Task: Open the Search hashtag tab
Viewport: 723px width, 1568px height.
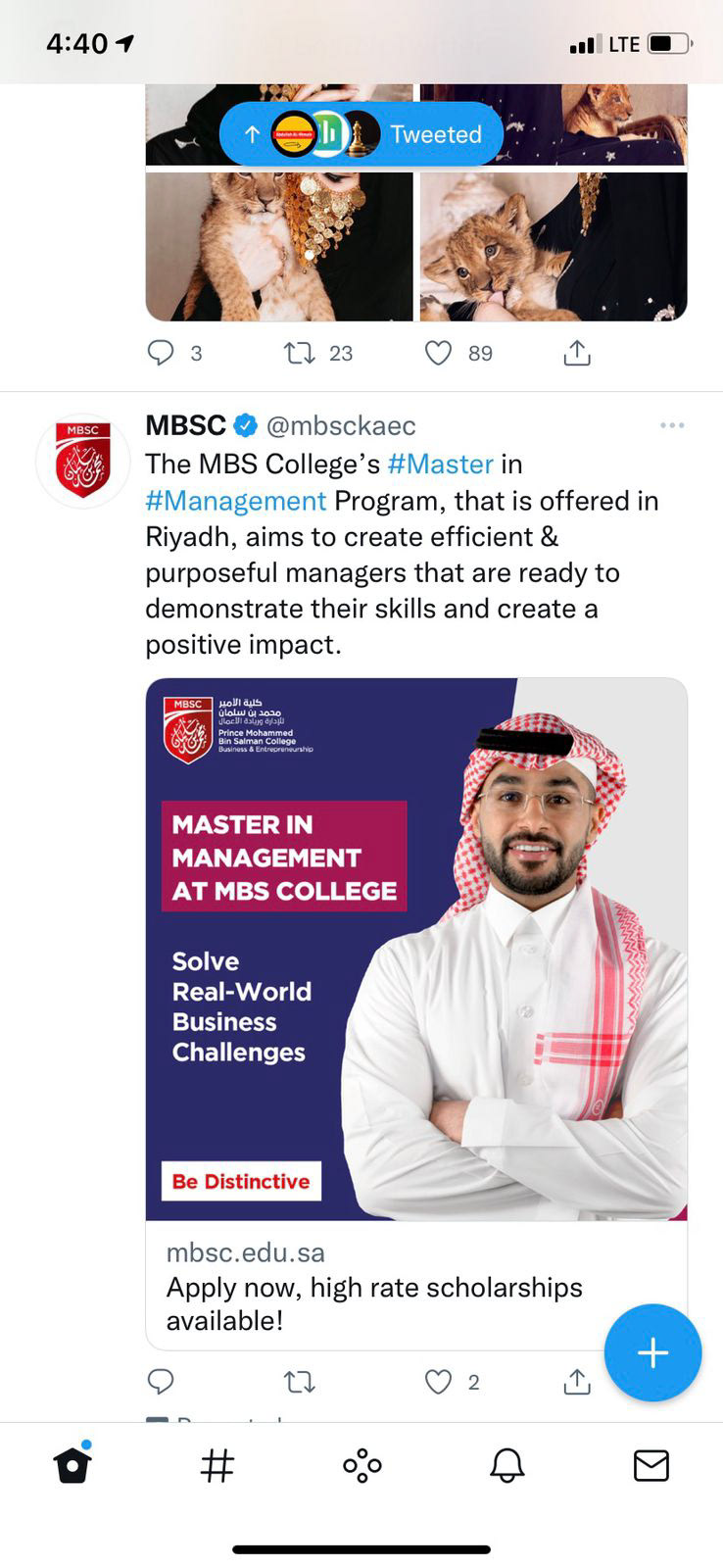Action: coord(217,1466)
